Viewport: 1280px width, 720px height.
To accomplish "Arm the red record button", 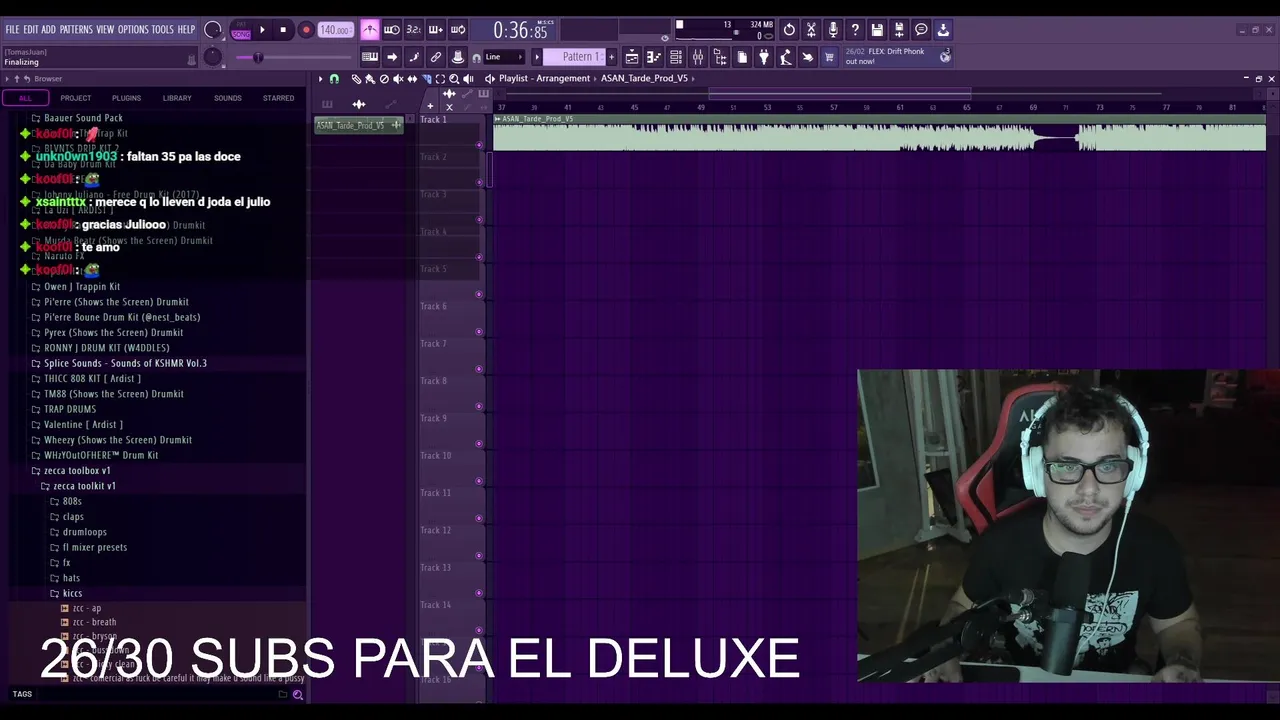I will coord(306,30).
